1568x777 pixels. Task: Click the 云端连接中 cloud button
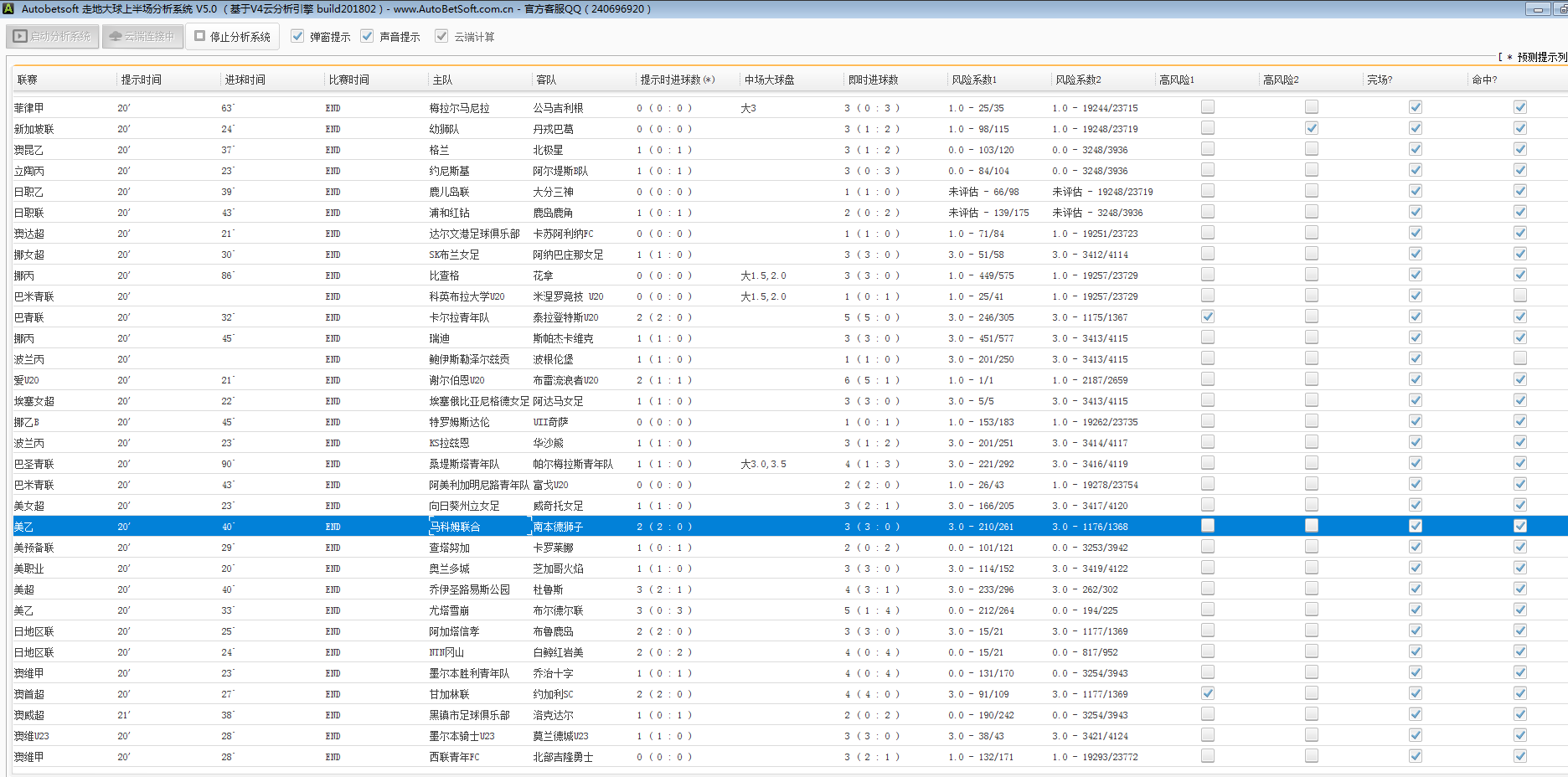pos(142,37)
